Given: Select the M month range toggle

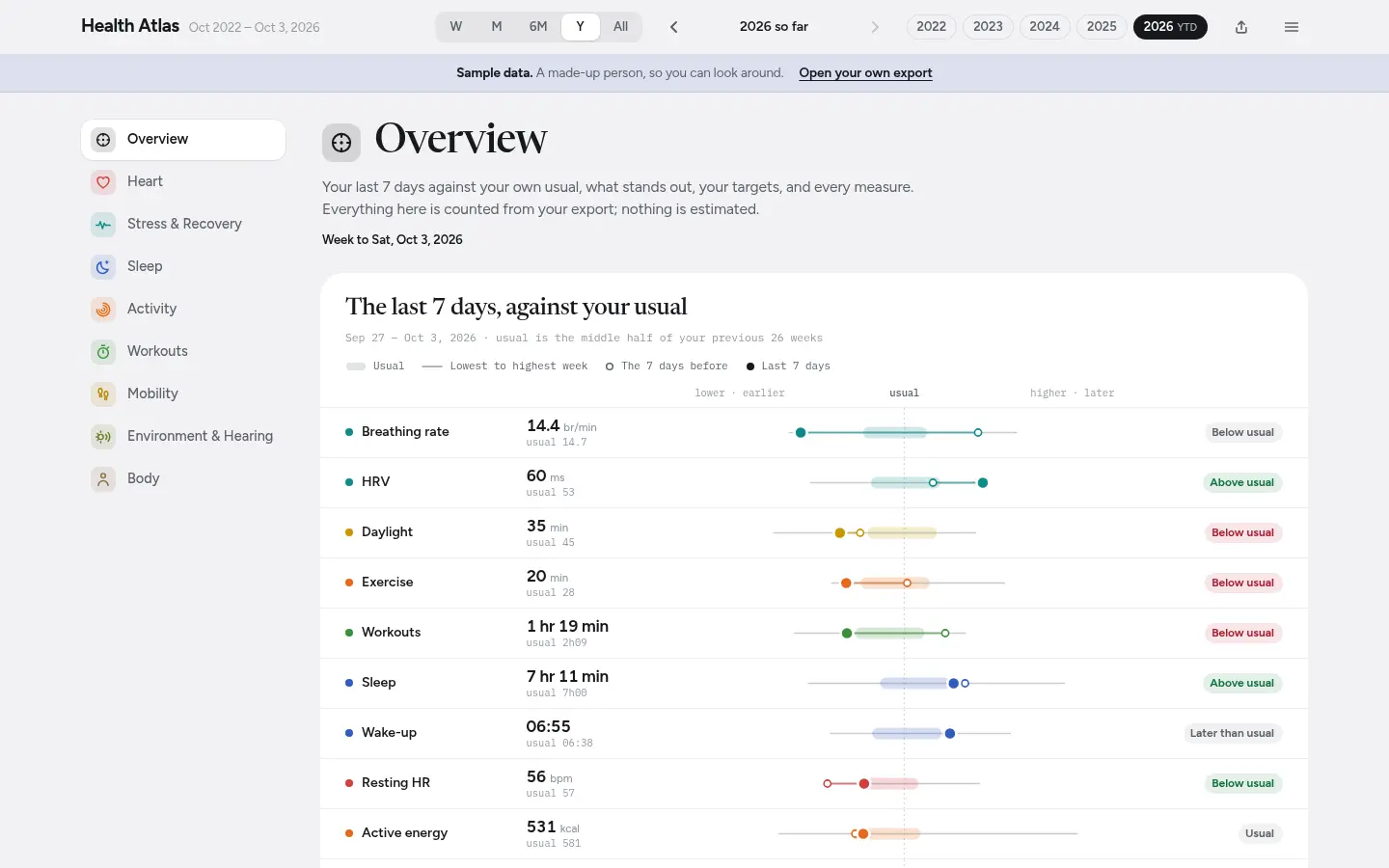Looking at the screenshot, I should click(x=497, y=27).
